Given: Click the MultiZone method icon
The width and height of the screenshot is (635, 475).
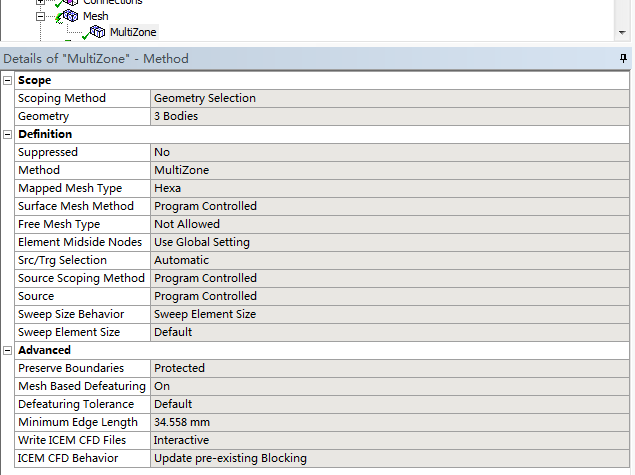Looking at the screenshot, I should tap(97, 32).
